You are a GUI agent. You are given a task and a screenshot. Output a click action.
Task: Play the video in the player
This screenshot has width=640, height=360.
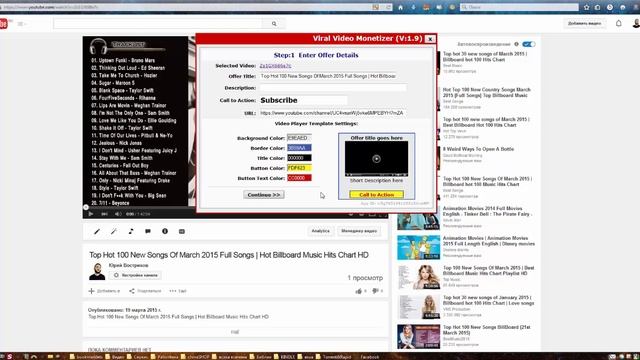coord(91,214)
